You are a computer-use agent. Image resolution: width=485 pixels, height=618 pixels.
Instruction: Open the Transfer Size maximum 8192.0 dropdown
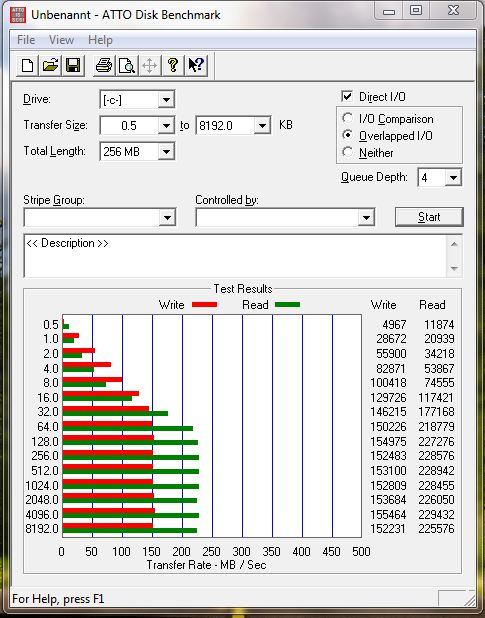(x=262, y=126)
